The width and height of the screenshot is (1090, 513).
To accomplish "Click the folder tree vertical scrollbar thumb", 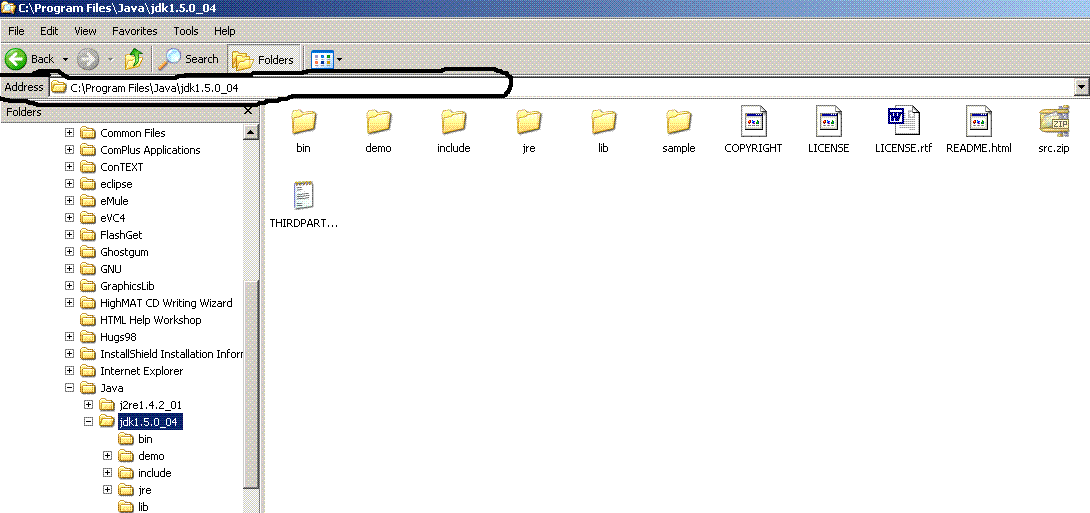I will (x=251, y=382).
